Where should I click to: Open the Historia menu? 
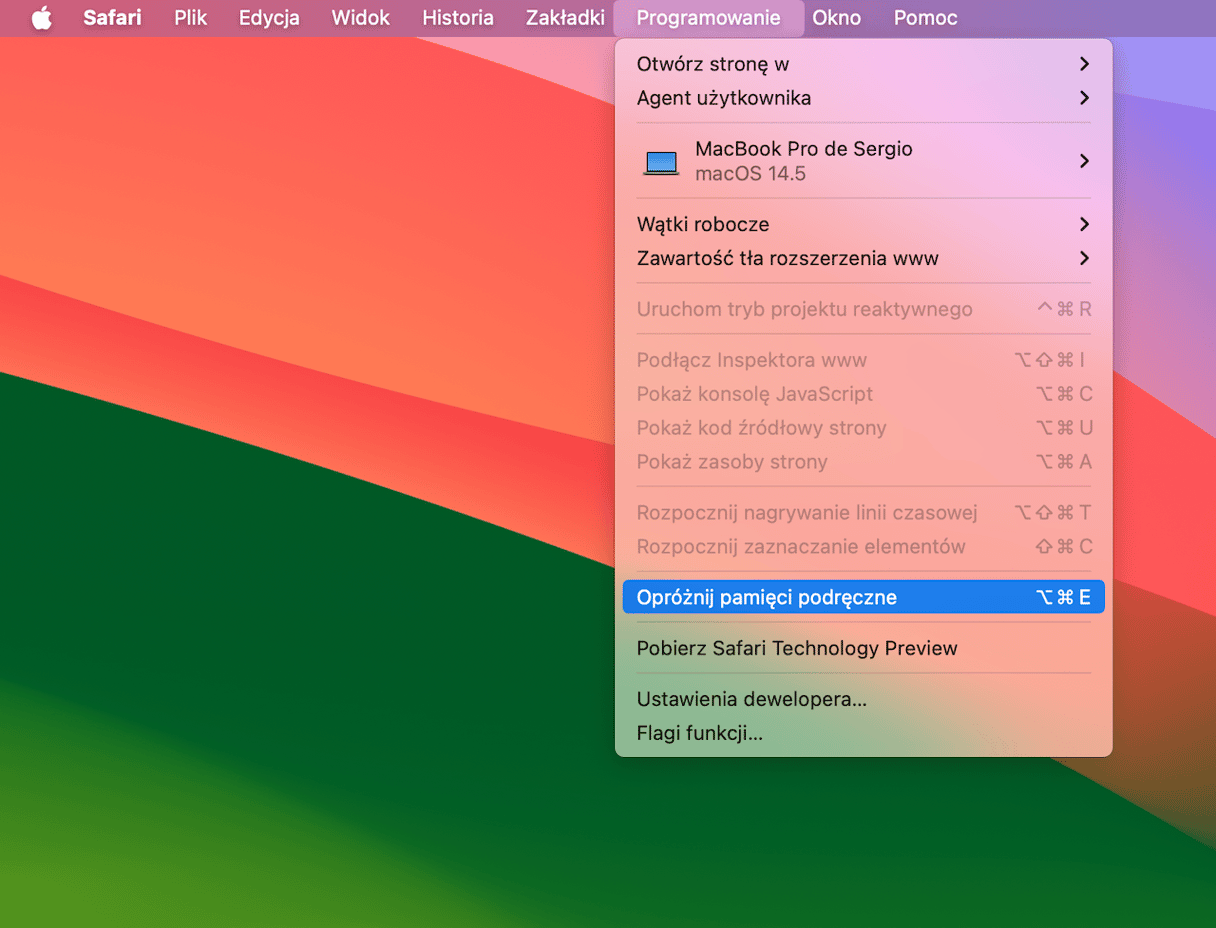click(x=457, y=18)
